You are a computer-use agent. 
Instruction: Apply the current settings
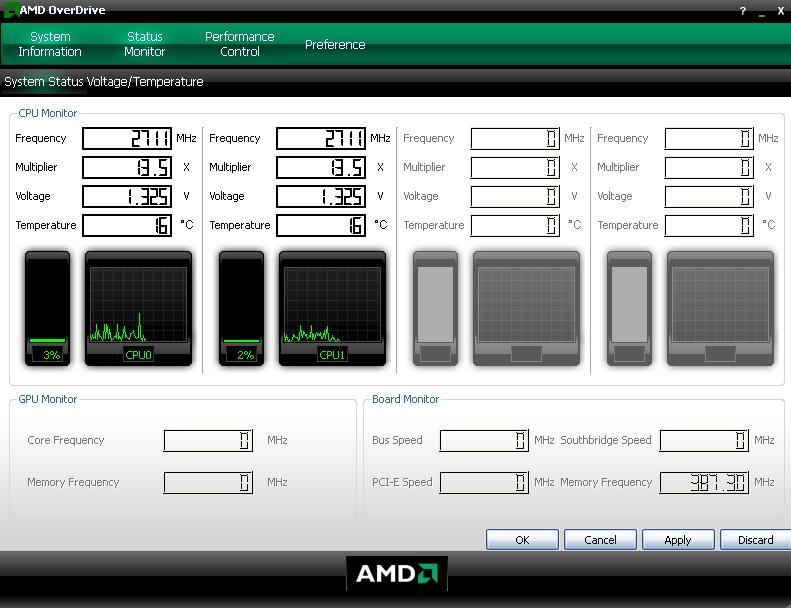click(x=678, y=540)
